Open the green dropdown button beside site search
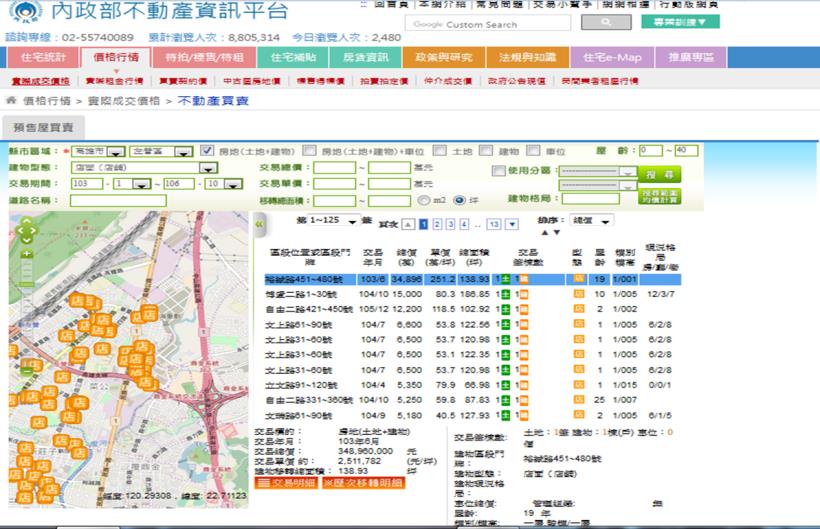This screenshot has width=820, height=529. coord(680,21)
